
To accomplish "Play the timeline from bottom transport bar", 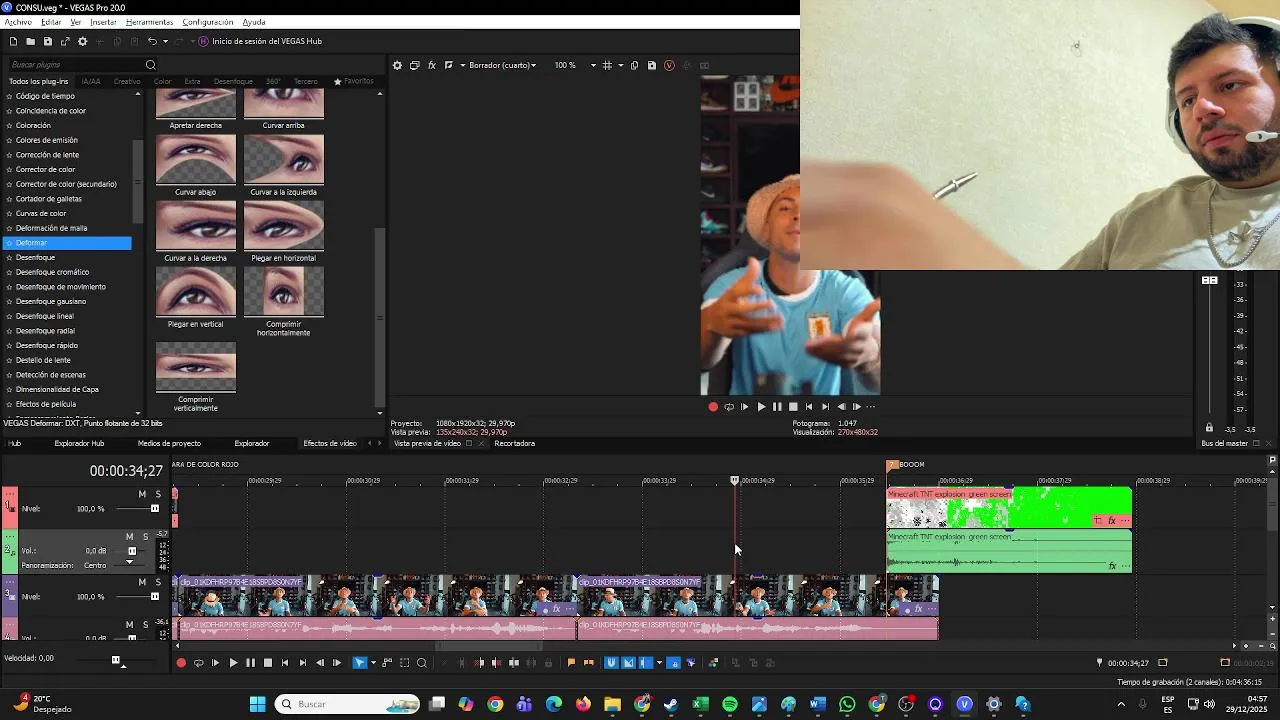I will (x=233, y=663).
